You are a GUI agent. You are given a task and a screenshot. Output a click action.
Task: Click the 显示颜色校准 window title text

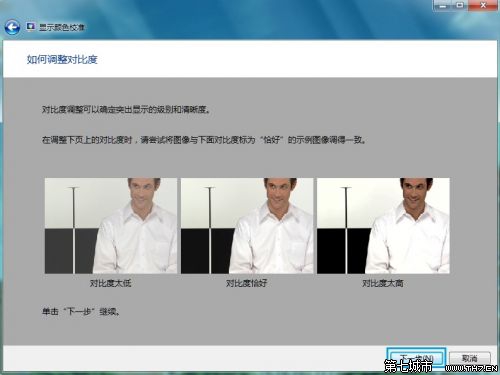pyautogui.click(x=62, y=27)
